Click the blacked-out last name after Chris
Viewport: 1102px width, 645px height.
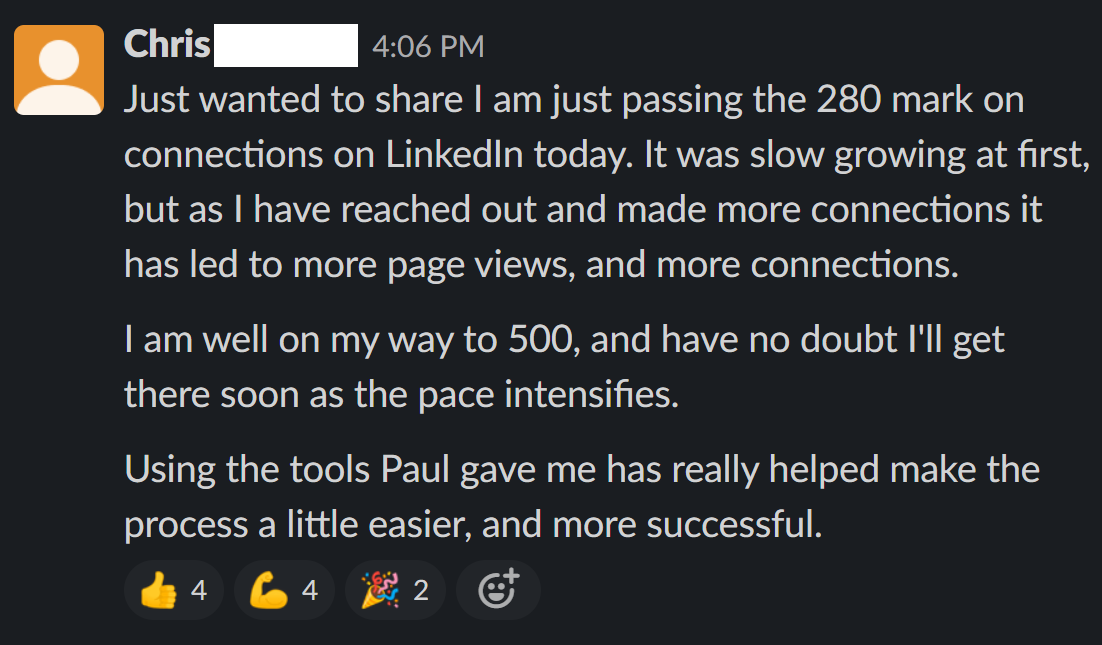point(285,45)
